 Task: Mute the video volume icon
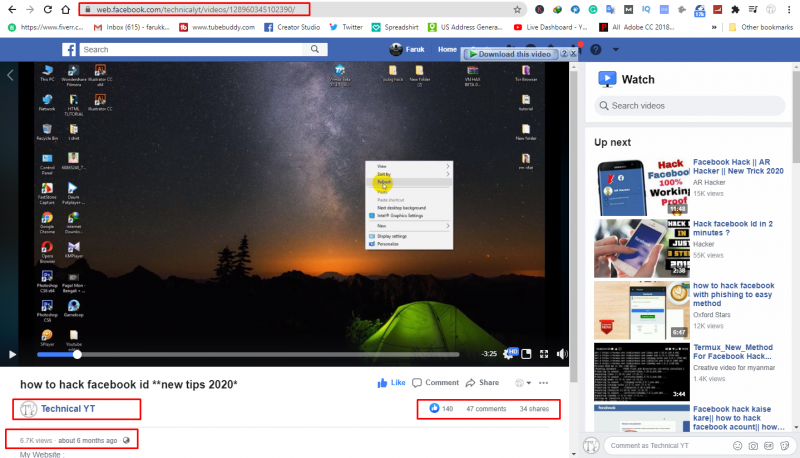coord(562,353)
